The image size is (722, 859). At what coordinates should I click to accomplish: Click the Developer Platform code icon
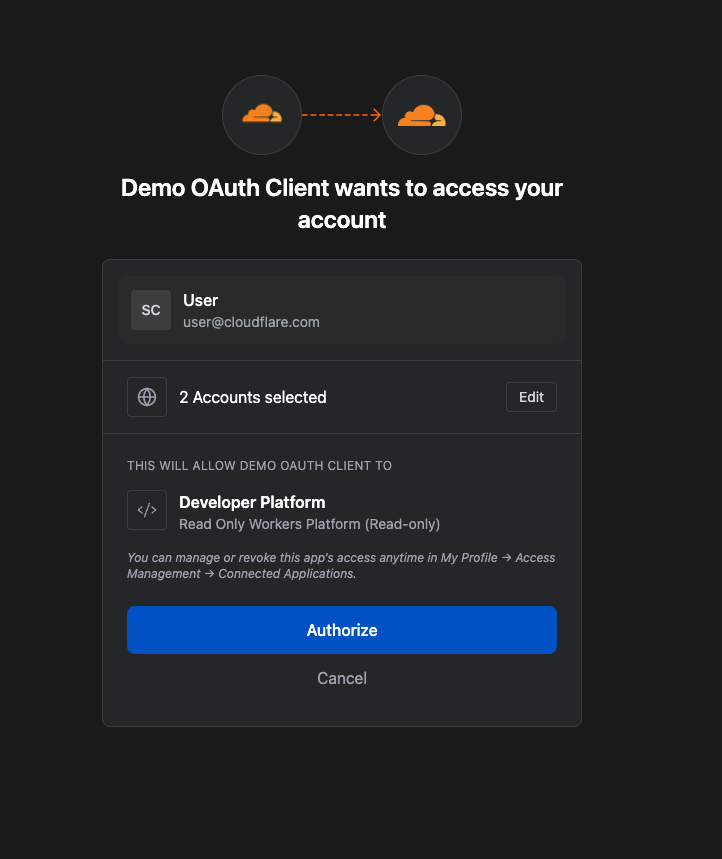[147, 510]
